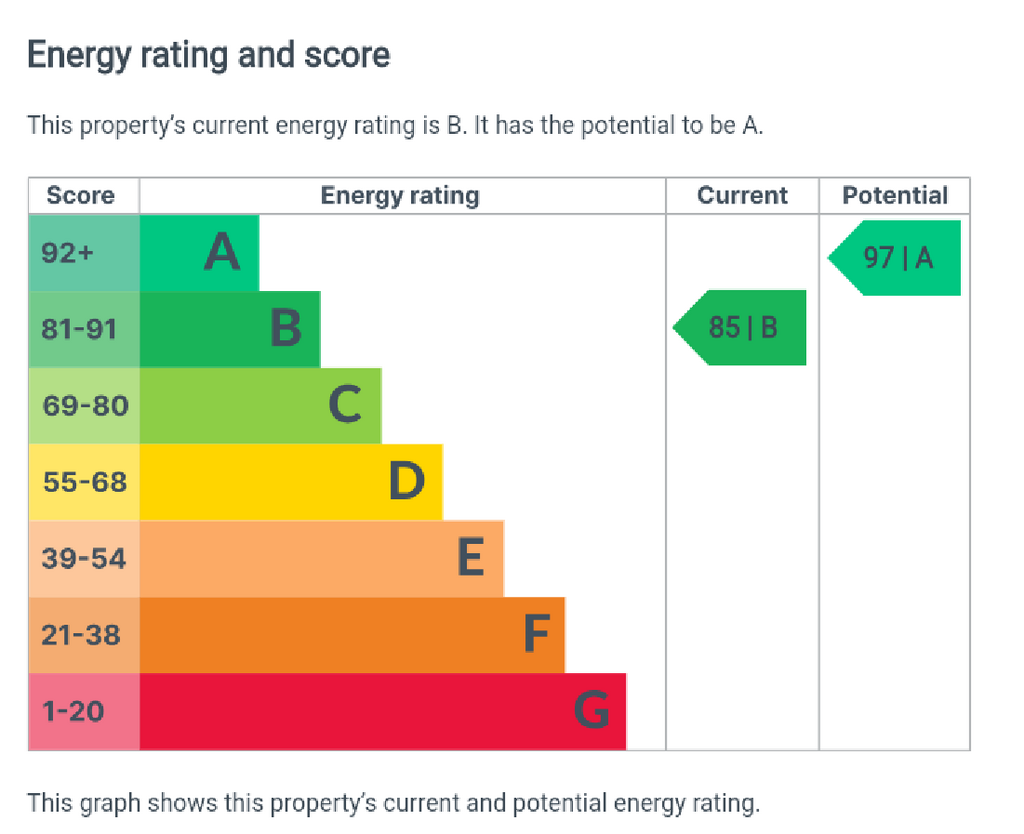Click the 69-80 score range cell

pos(84,406)
